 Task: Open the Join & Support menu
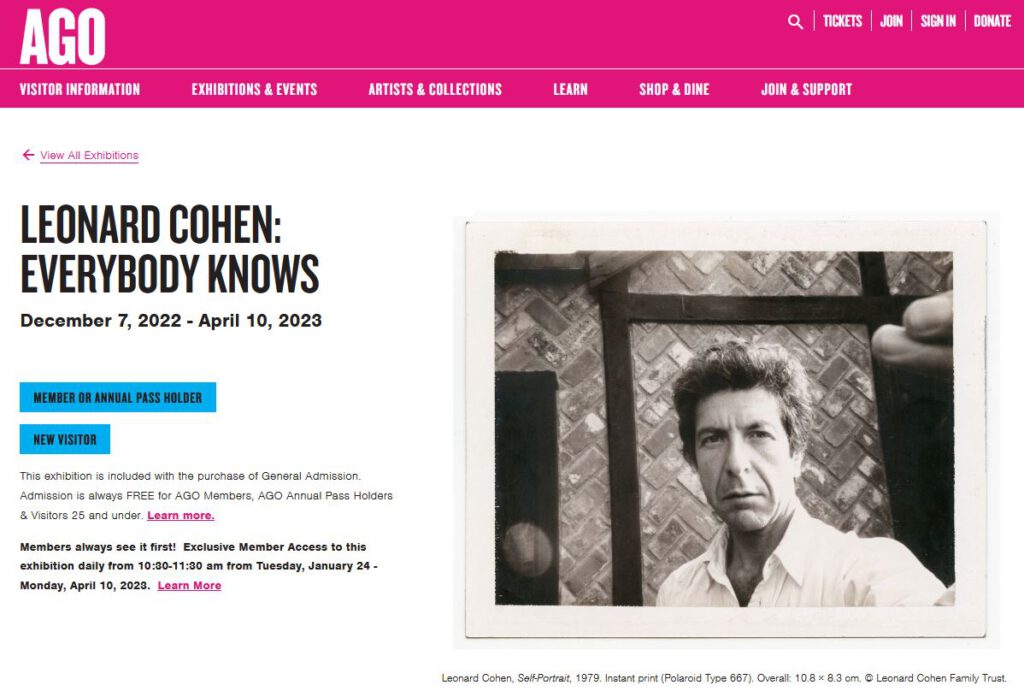(x=807, y=89)
